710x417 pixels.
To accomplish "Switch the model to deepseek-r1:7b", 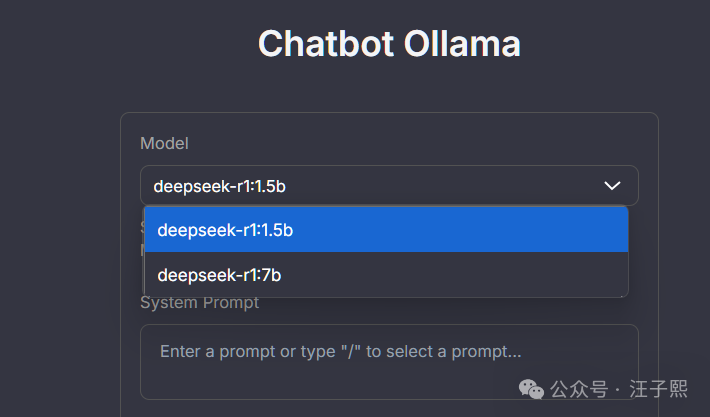I will point(219,275).
